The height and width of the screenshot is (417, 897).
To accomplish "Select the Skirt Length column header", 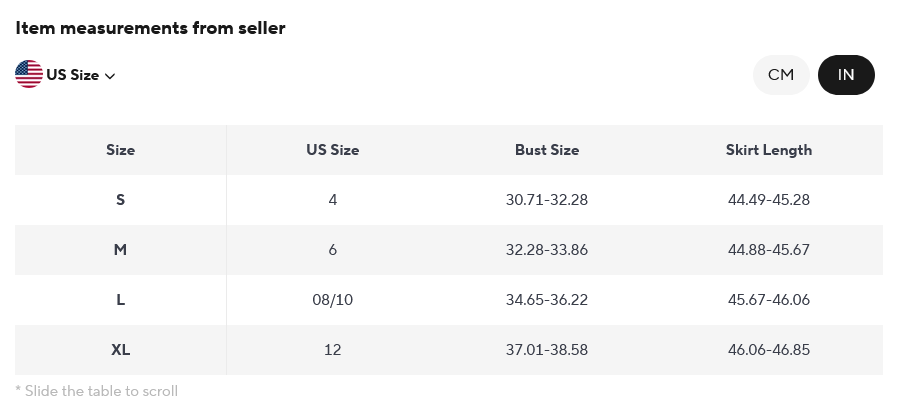I will (x=768, y=150).
